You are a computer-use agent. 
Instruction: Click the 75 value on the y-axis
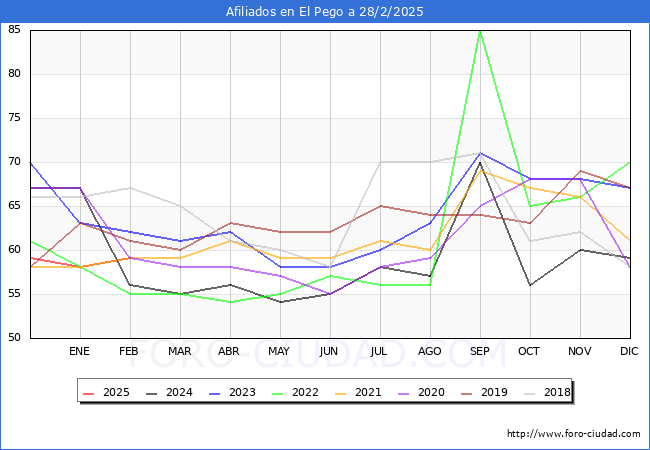[x=14, y=118]
